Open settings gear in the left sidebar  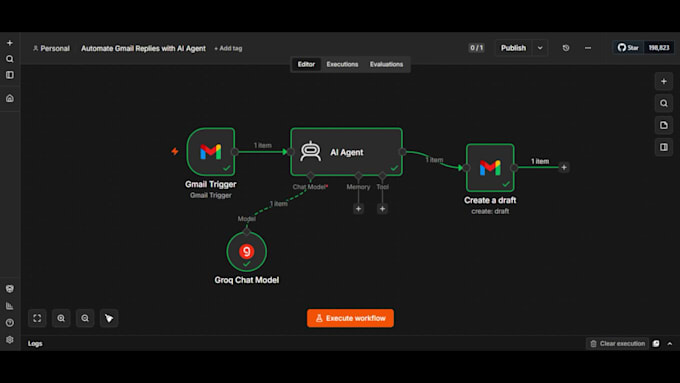coord(10,340)
